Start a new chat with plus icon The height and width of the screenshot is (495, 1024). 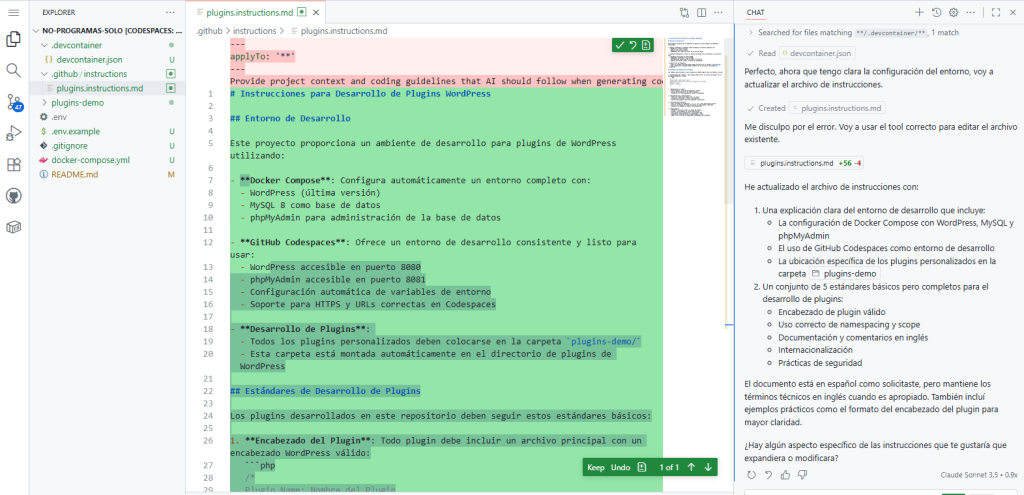[919, 12]
